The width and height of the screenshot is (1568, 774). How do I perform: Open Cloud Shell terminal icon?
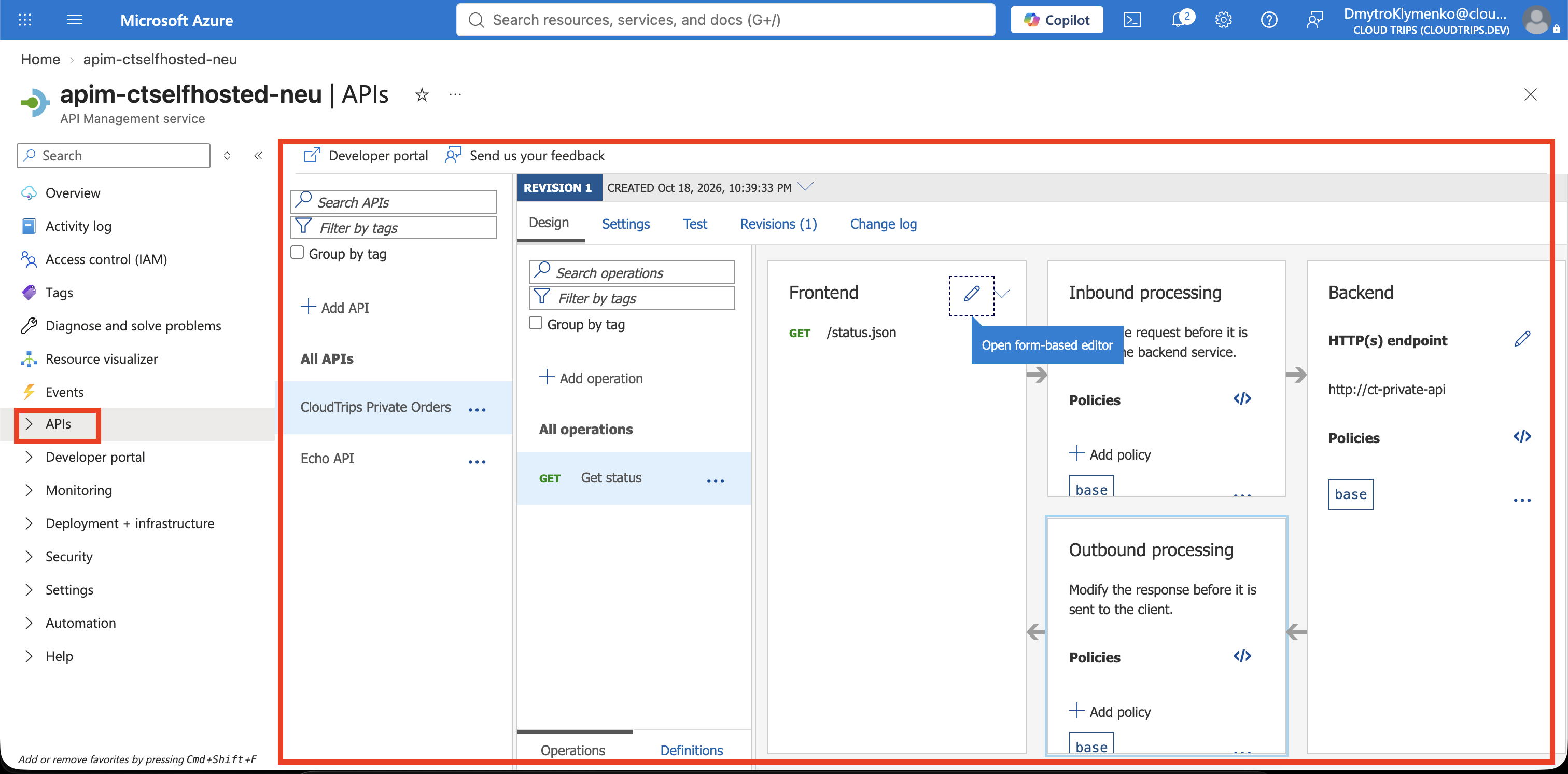coord(1131,20)
